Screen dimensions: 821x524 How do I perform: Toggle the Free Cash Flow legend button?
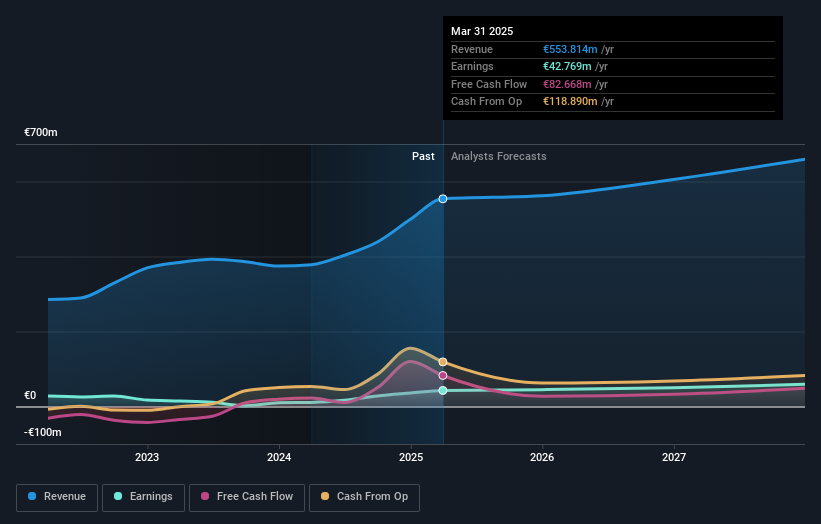(247, 497)
